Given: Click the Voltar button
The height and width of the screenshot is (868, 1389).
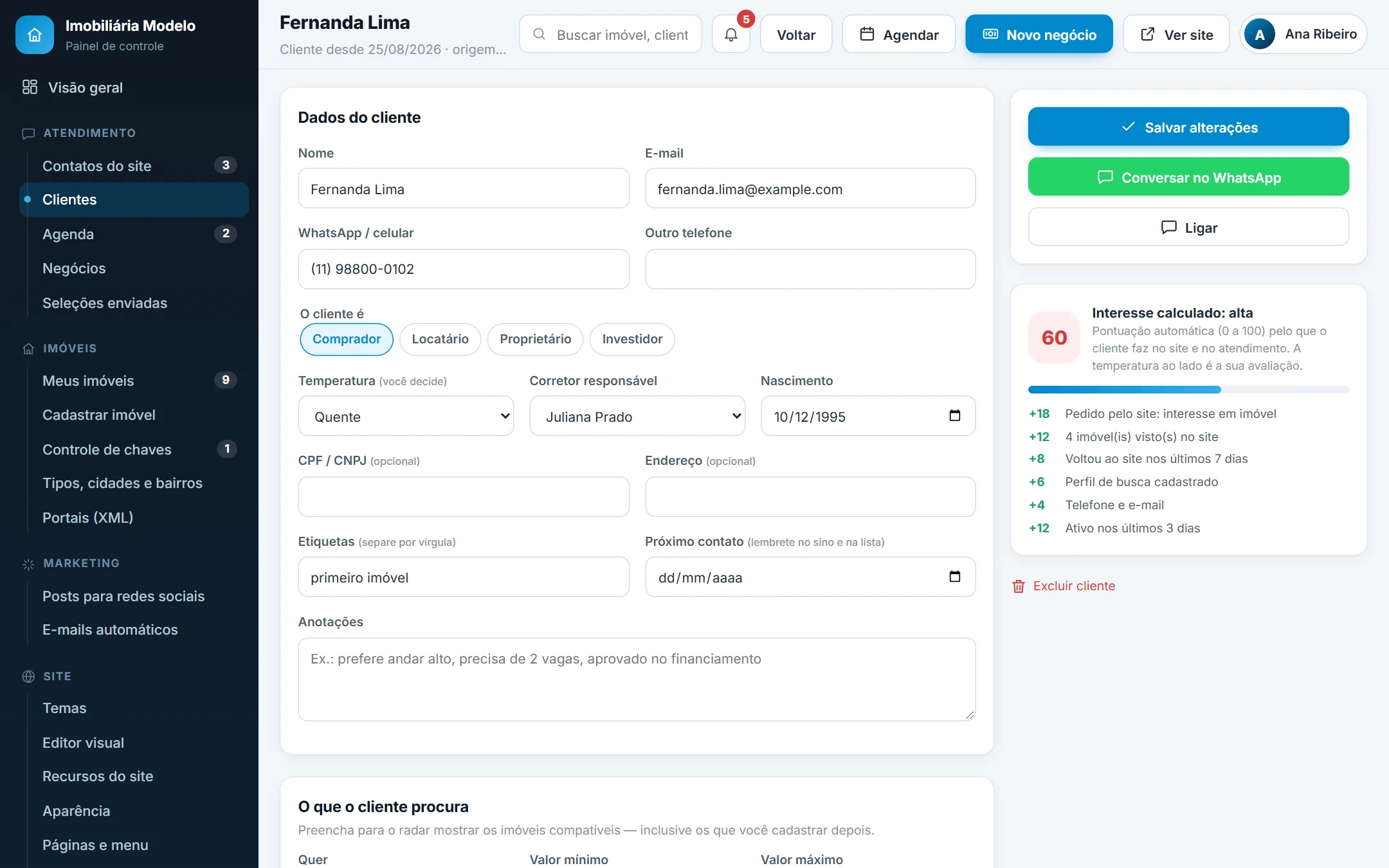Looking at the screenshot, I should point(796,35).
